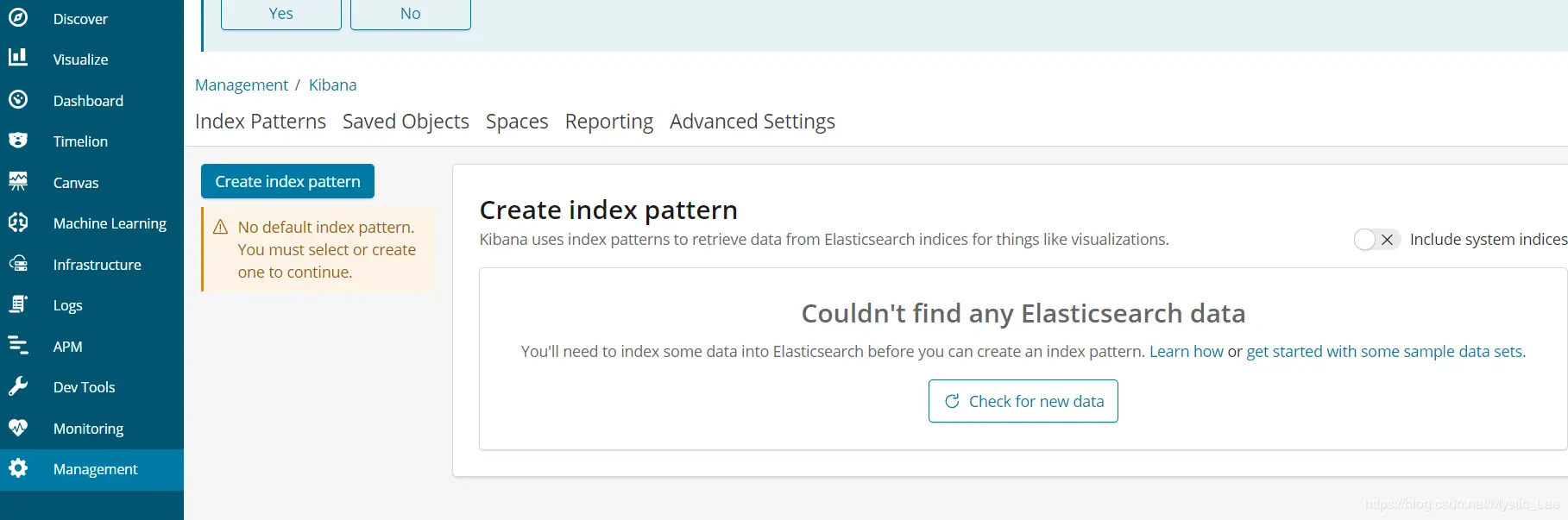Image resolution: width=1568 pixels, height=520 pixels.
Task: Click the Include system indices label
Action: pos(1489,240)
